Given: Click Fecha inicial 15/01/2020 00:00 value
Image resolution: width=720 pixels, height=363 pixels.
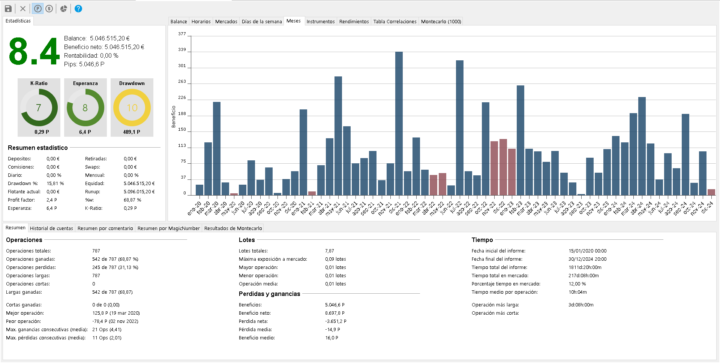Looking at the screenshot, I should coord(587,251).
